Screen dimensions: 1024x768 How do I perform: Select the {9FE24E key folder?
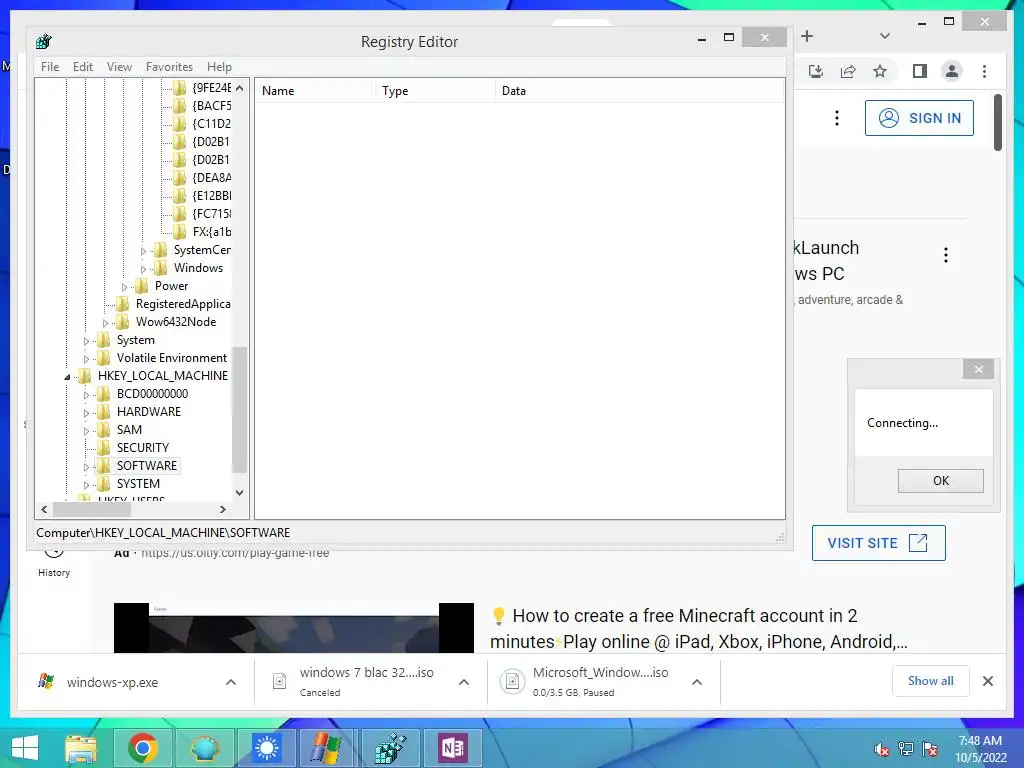tap(203, 88)
